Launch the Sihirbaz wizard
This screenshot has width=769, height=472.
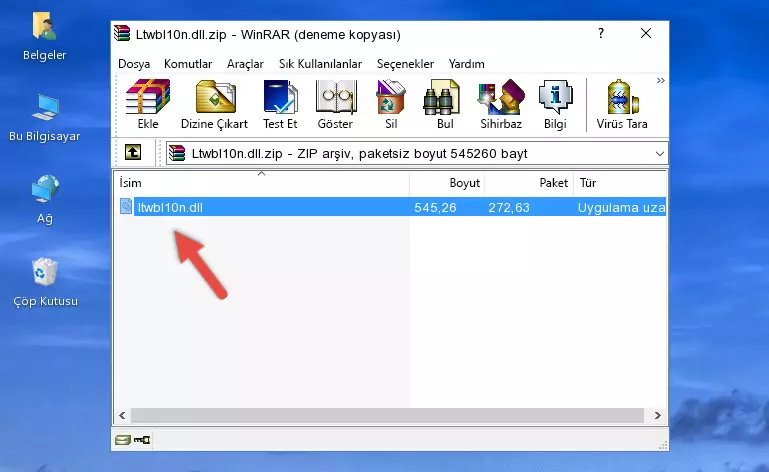pos(501,104)
